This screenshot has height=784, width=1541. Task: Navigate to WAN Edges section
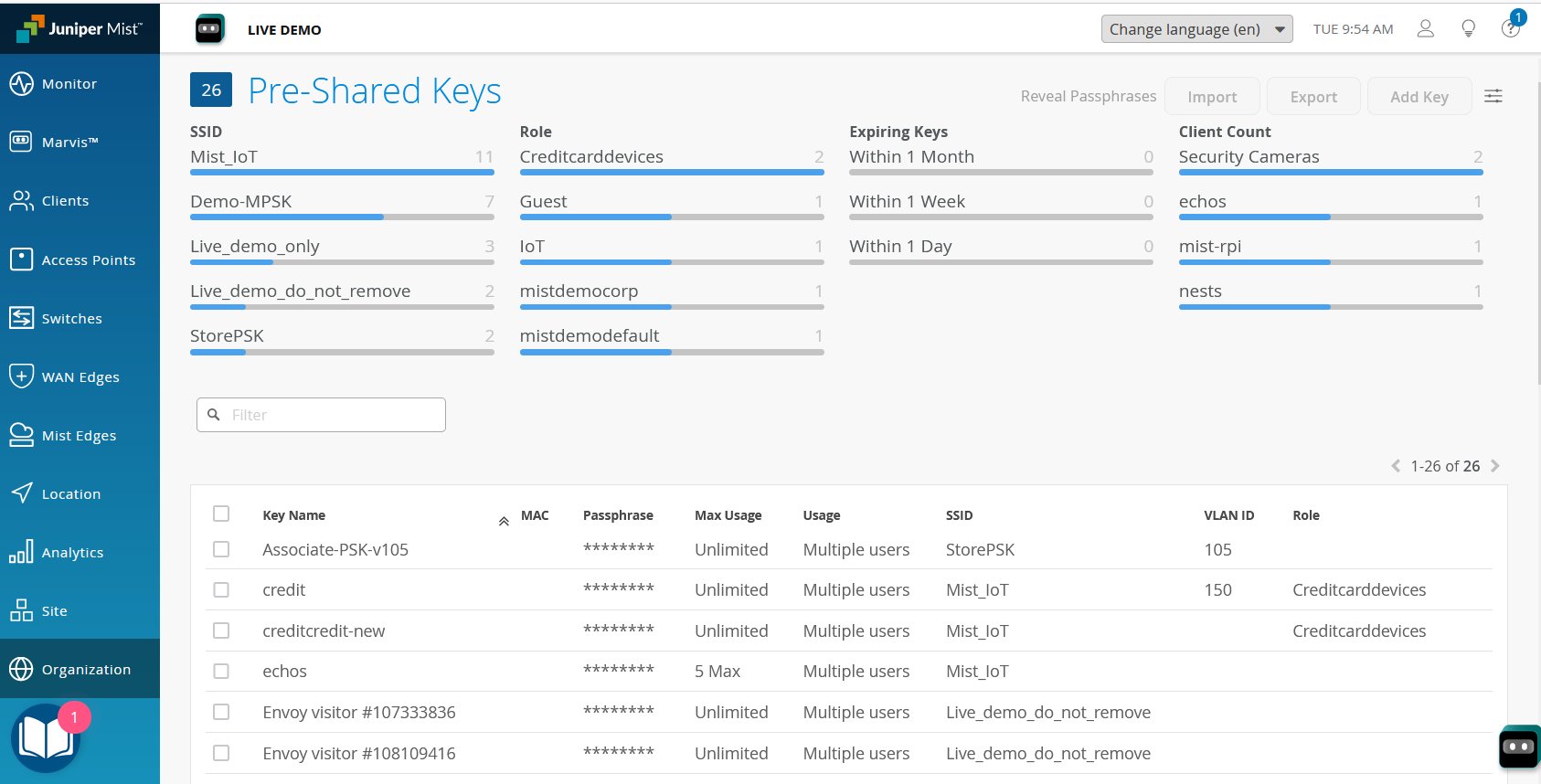[80, 377]
